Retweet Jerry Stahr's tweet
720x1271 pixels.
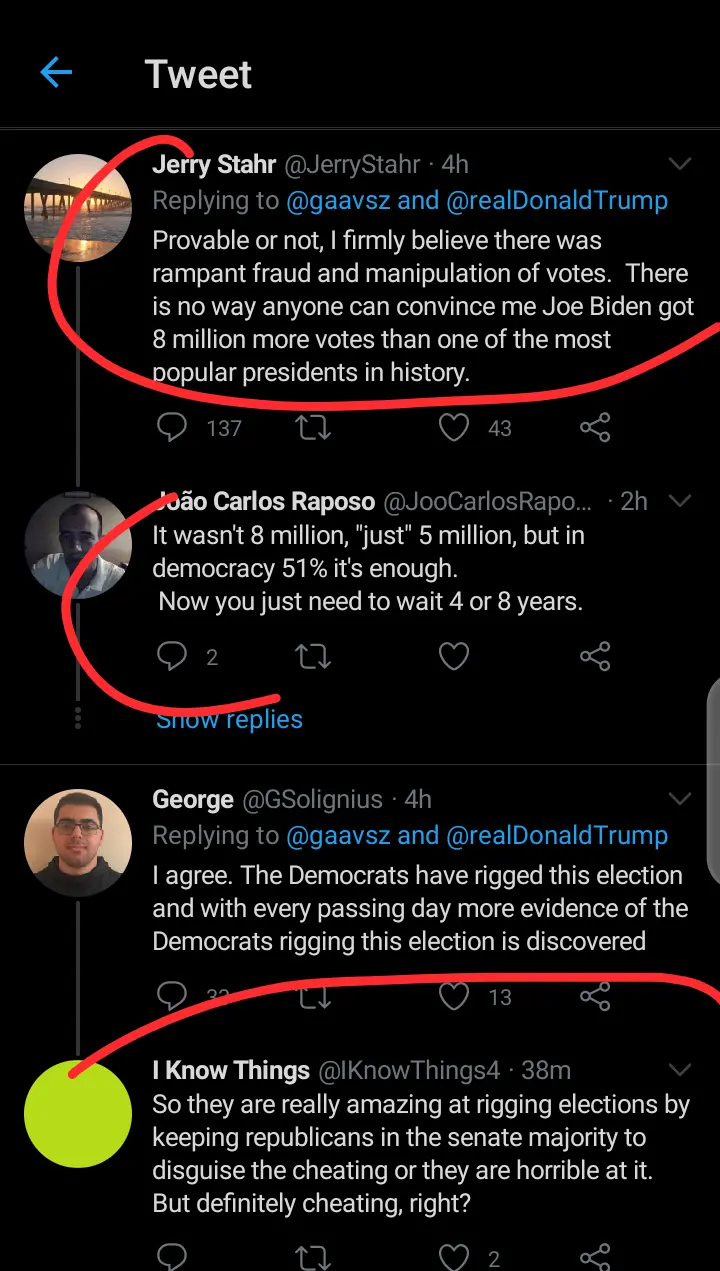pyautogui.click(x=314, y=428)
